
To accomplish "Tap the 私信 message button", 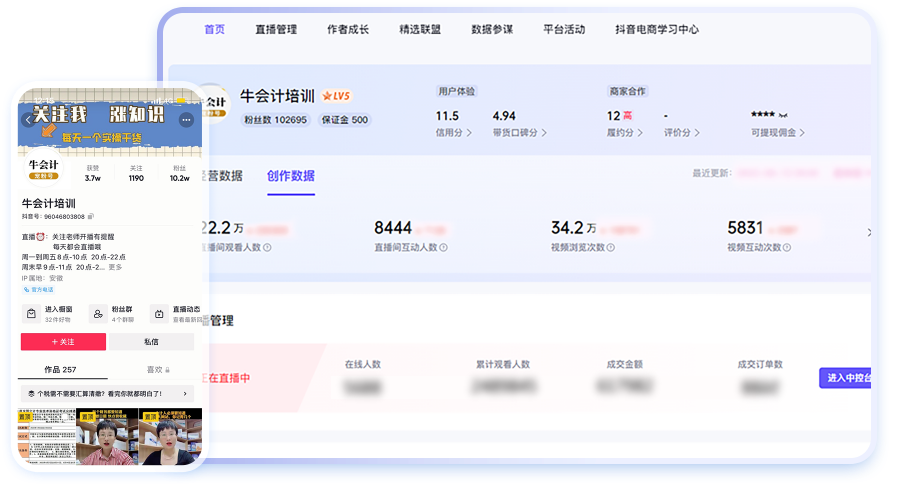I will [x=152, y=341].
